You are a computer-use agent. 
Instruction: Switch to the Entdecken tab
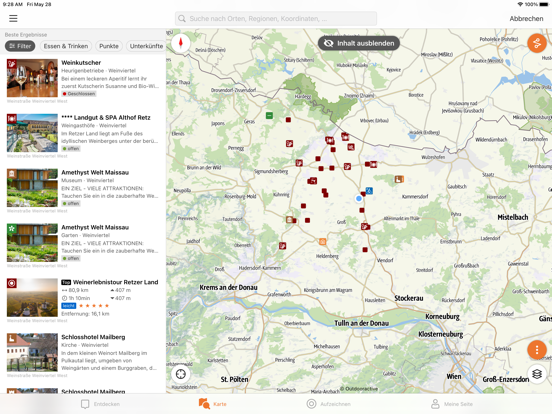100,404
